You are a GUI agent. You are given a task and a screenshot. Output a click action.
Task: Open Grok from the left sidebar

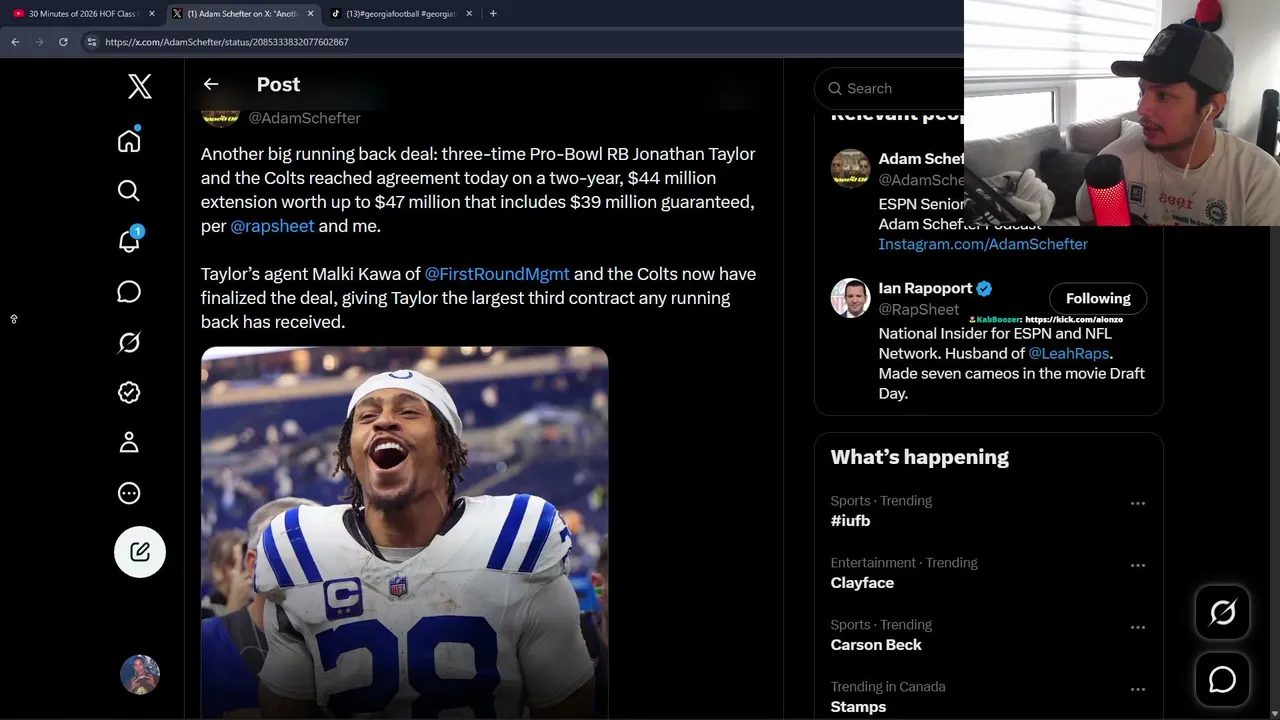[129, 342]
